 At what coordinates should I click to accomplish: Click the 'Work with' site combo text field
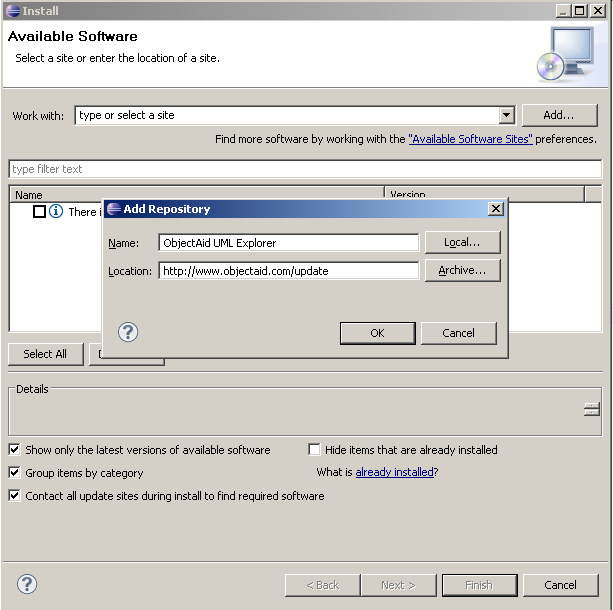[x=287, y=115]
